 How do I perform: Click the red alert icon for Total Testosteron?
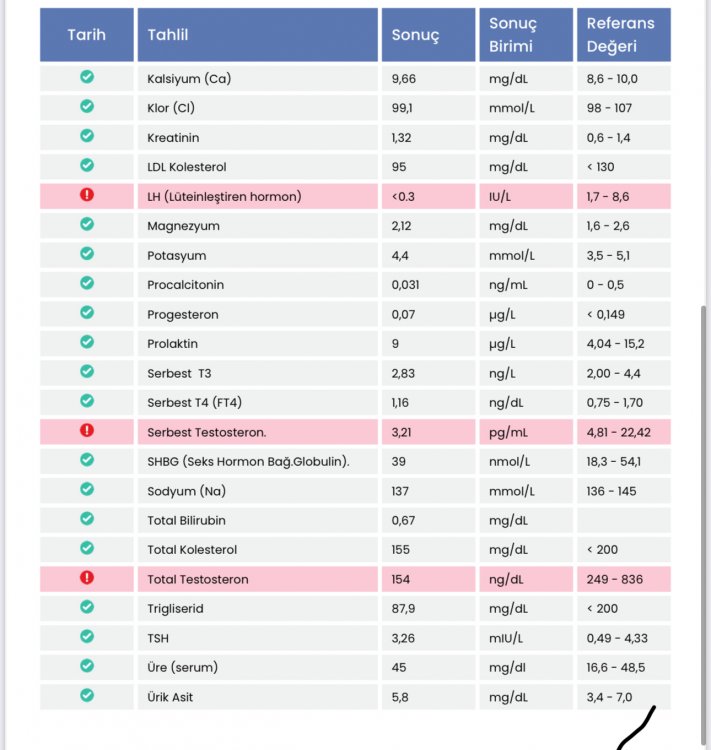pos(87,578)
